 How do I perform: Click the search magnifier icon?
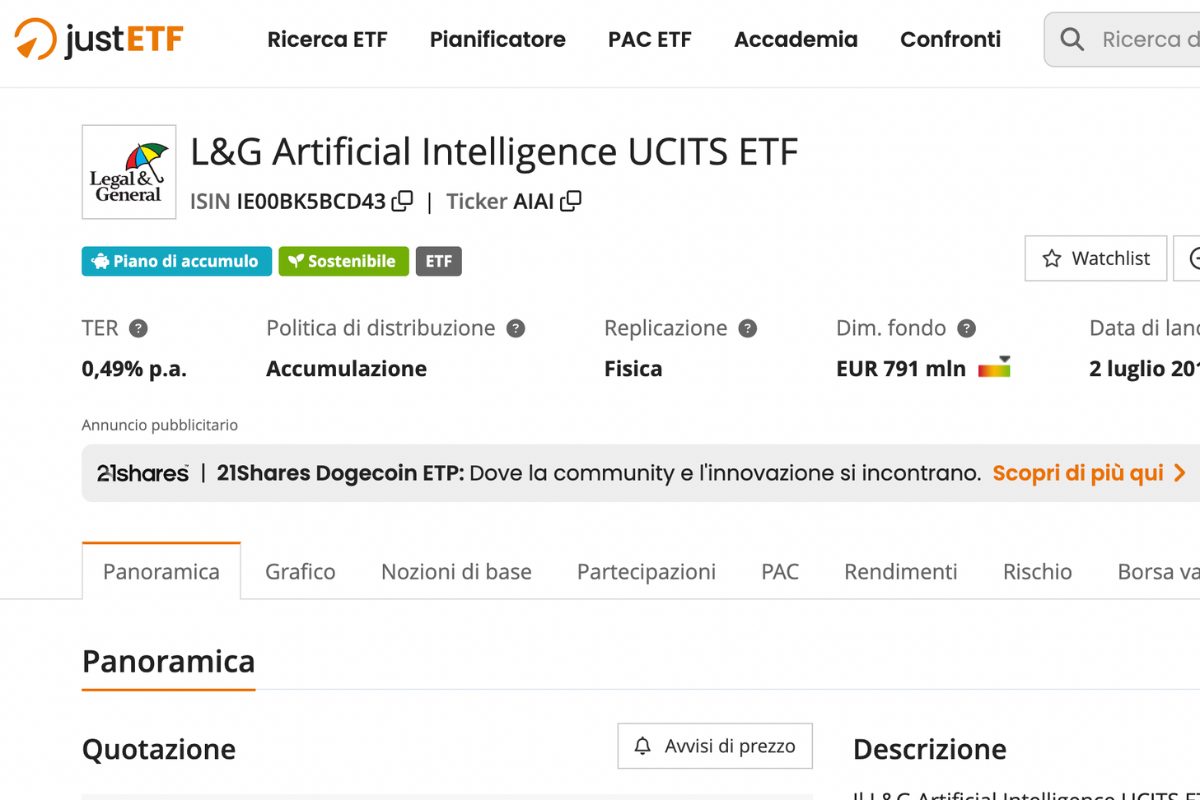(1072, 39)
